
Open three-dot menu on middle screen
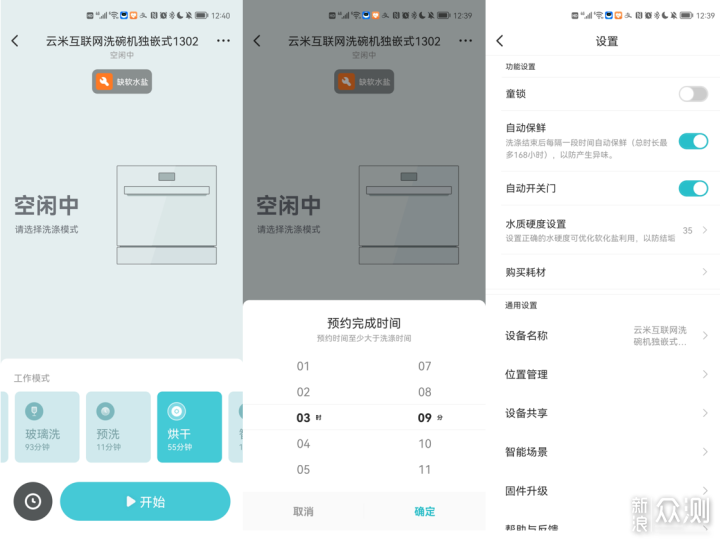(465, 41)
